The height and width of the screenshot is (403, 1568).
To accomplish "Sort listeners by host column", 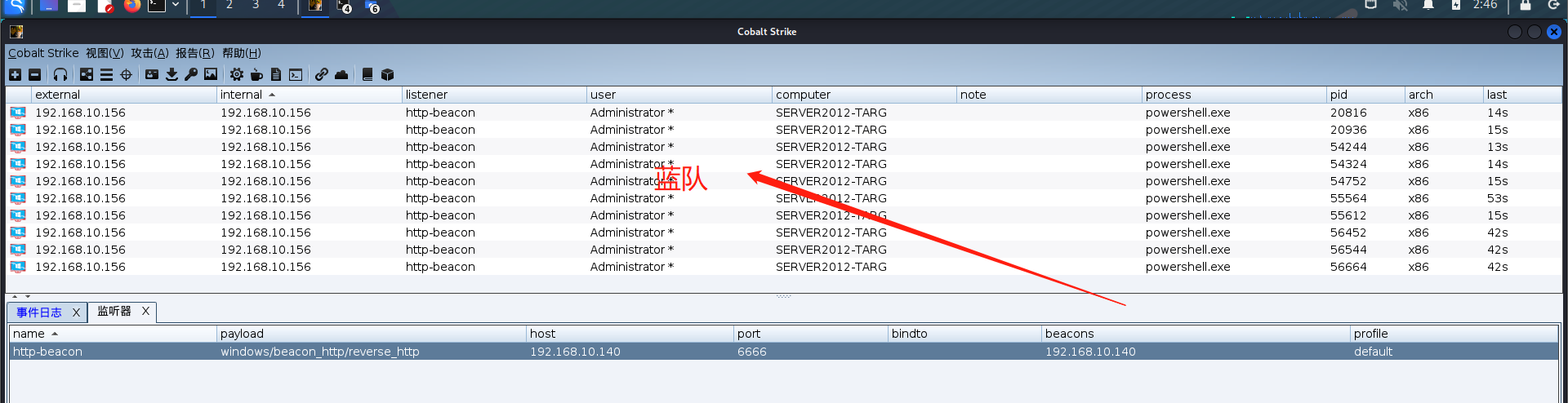I will pos(630,334).
